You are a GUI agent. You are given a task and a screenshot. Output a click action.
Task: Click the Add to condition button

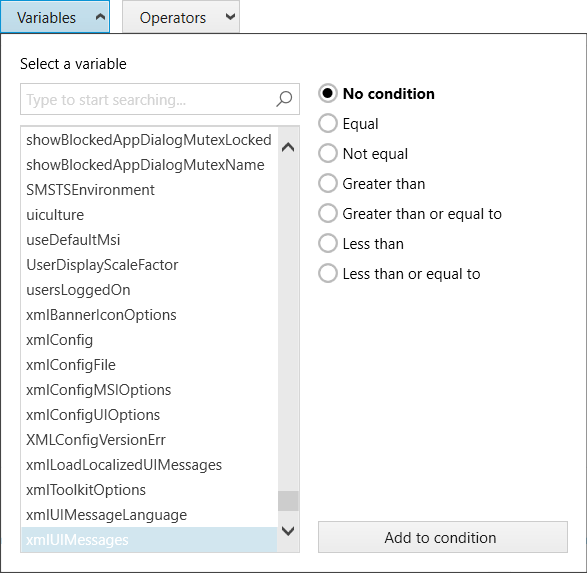(442, 537)
